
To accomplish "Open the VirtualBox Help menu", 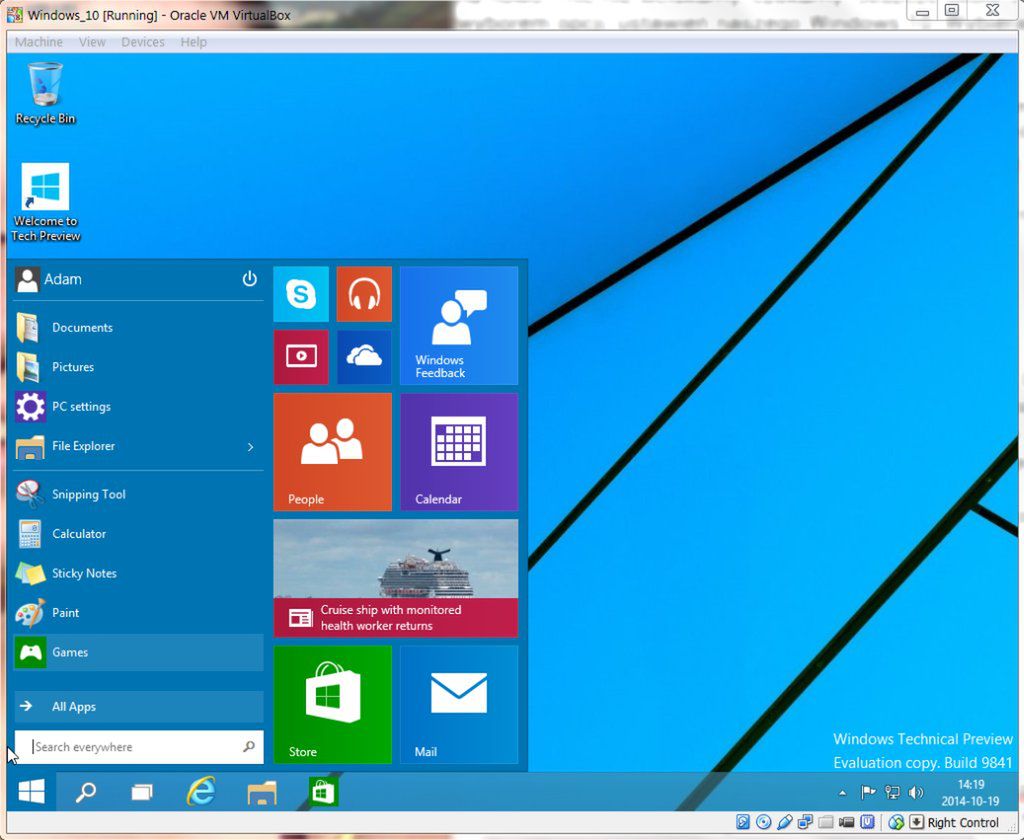I will click(193, 42).
